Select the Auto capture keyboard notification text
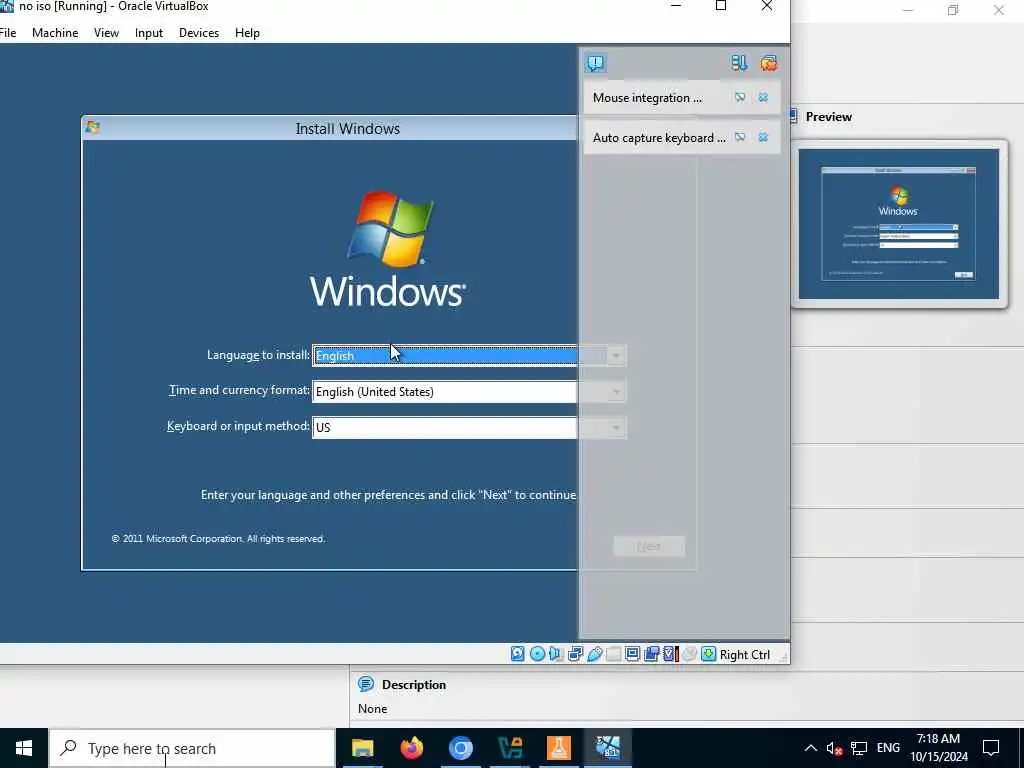1024x768 pixels. pos(659,137)
